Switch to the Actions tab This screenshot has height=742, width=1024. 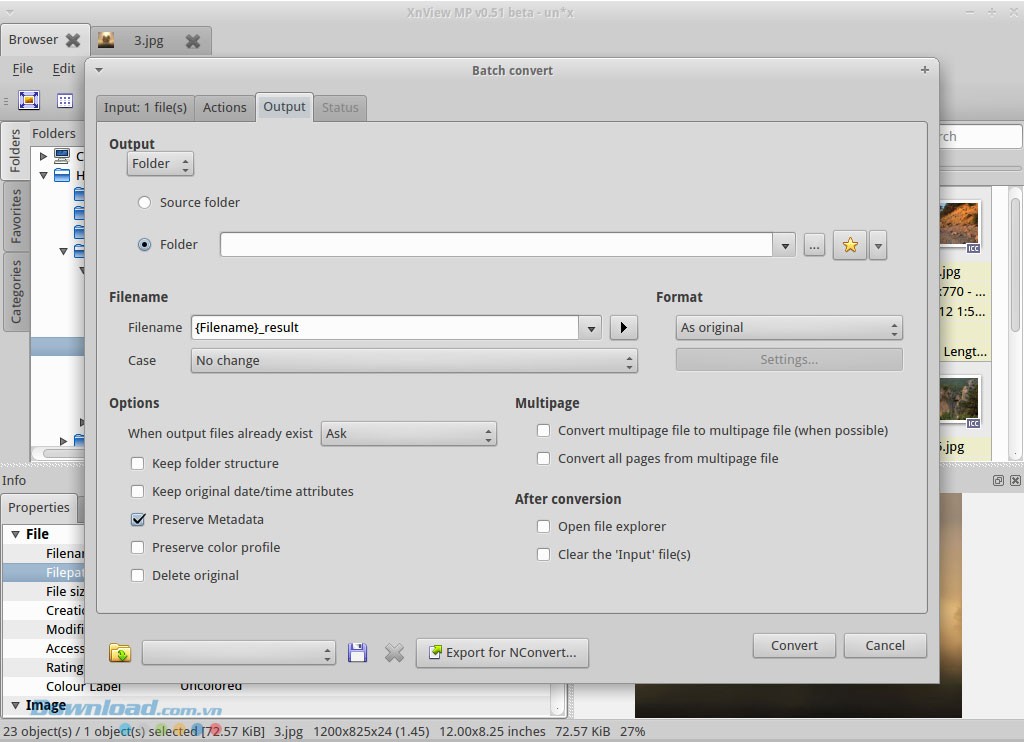224,108
